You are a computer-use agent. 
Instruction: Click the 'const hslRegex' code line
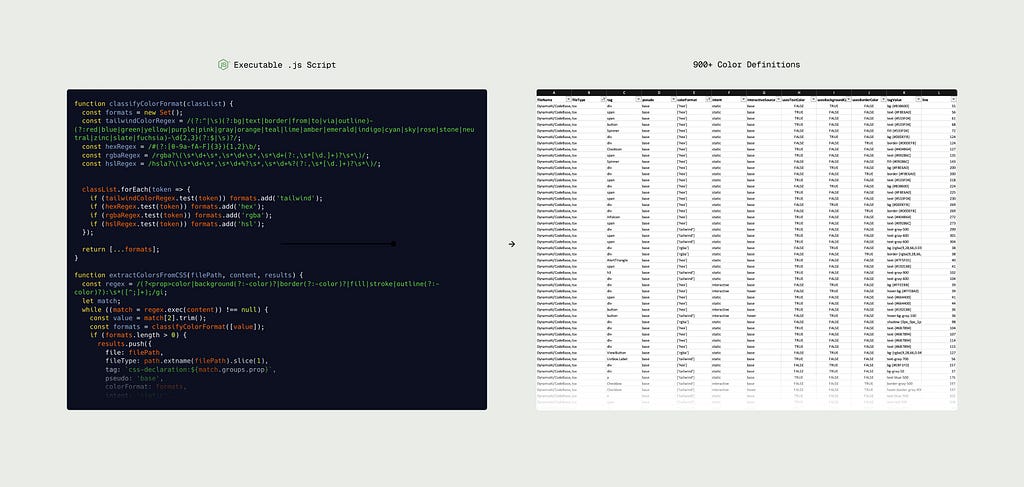click(231, 164)
